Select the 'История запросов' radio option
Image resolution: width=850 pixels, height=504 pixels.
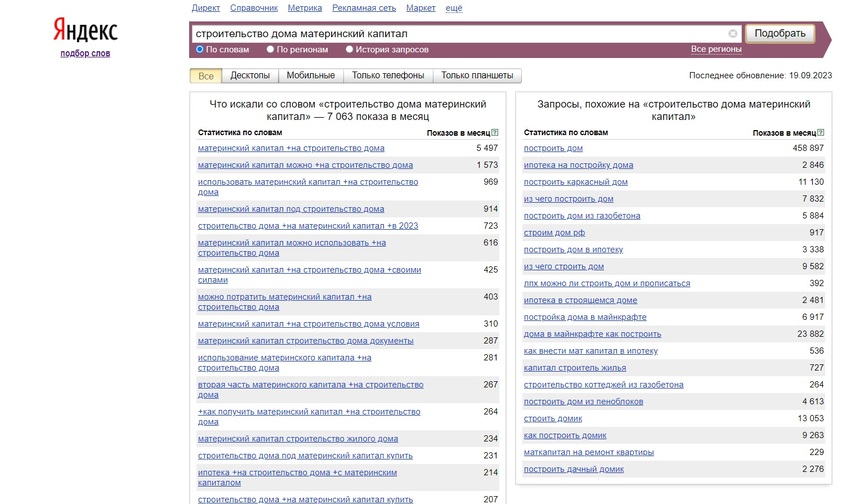click(x=349, y=49)
